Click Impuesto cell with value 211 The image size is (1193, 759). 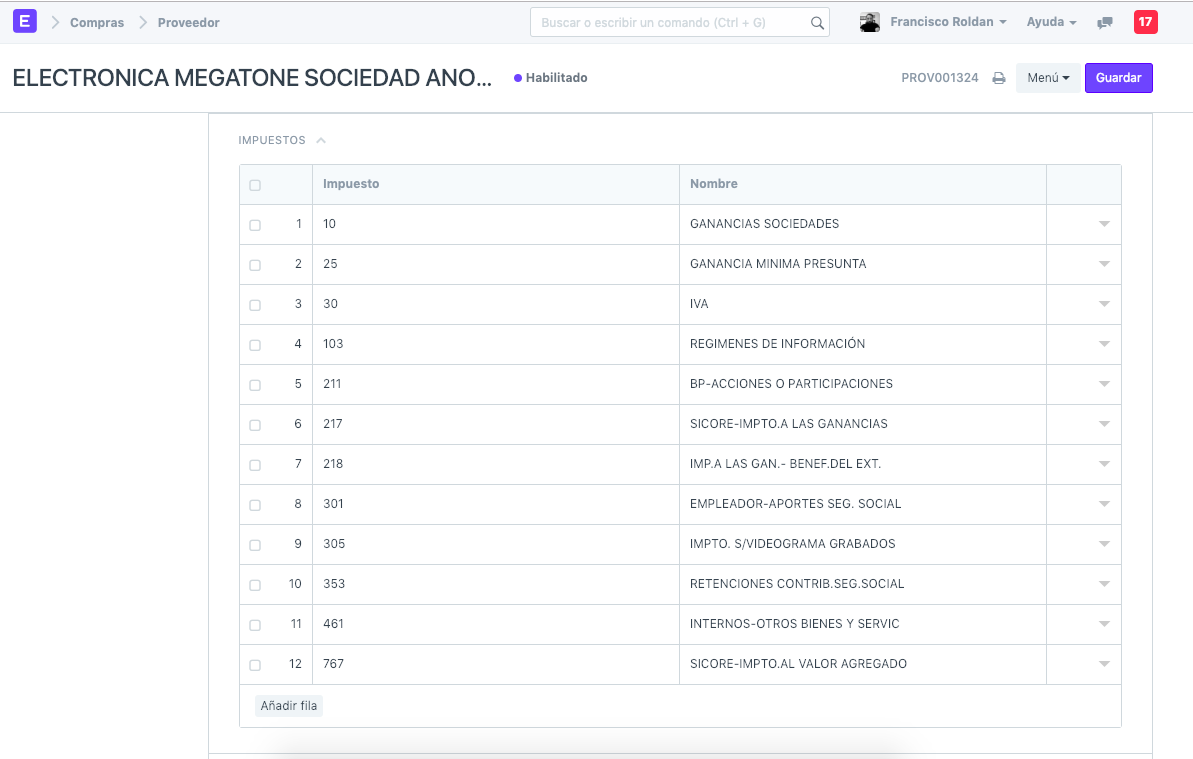coord(495,384)
